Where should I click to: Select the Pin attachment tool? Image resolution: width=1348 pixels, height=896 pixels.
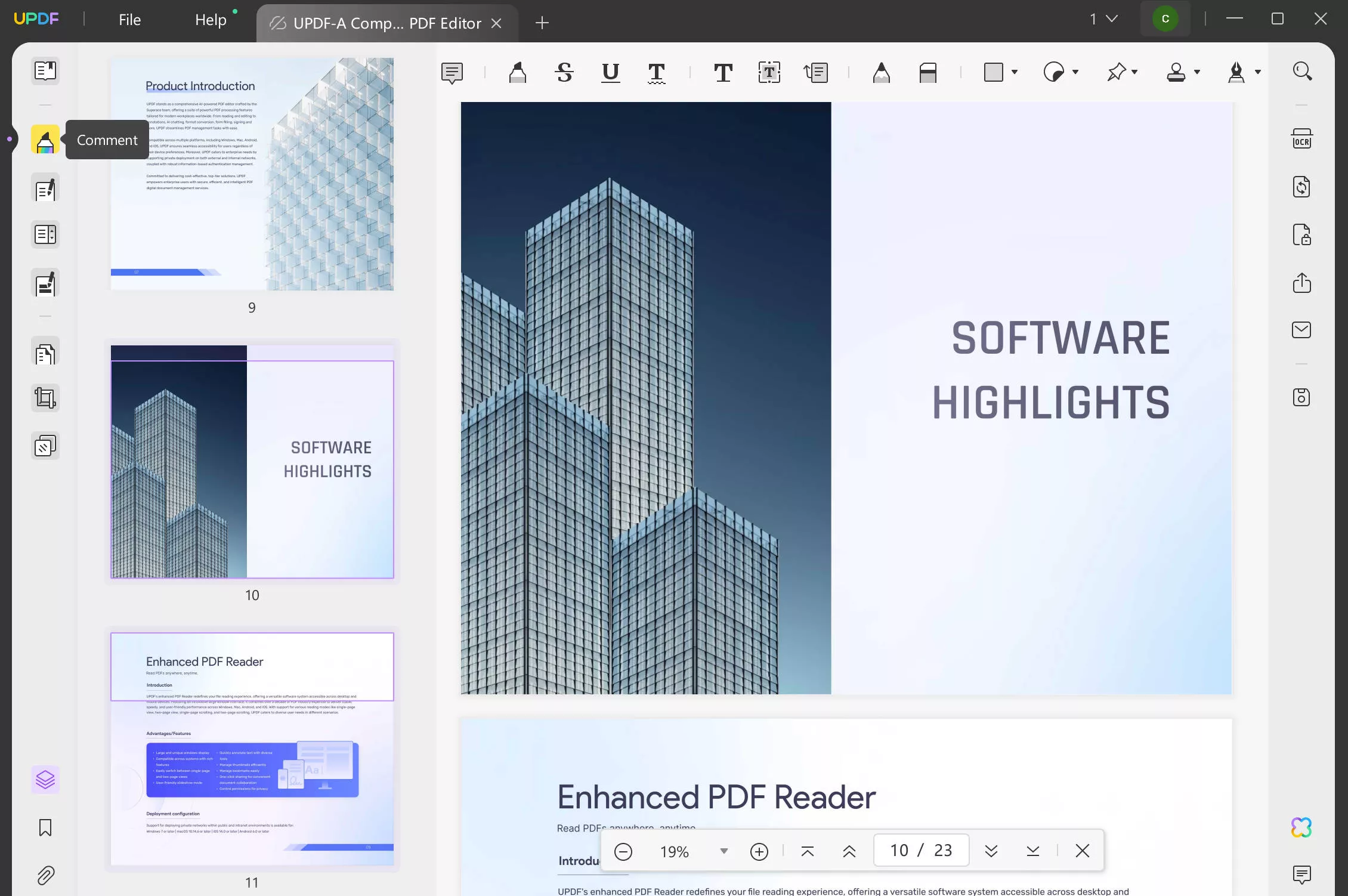1116,72
